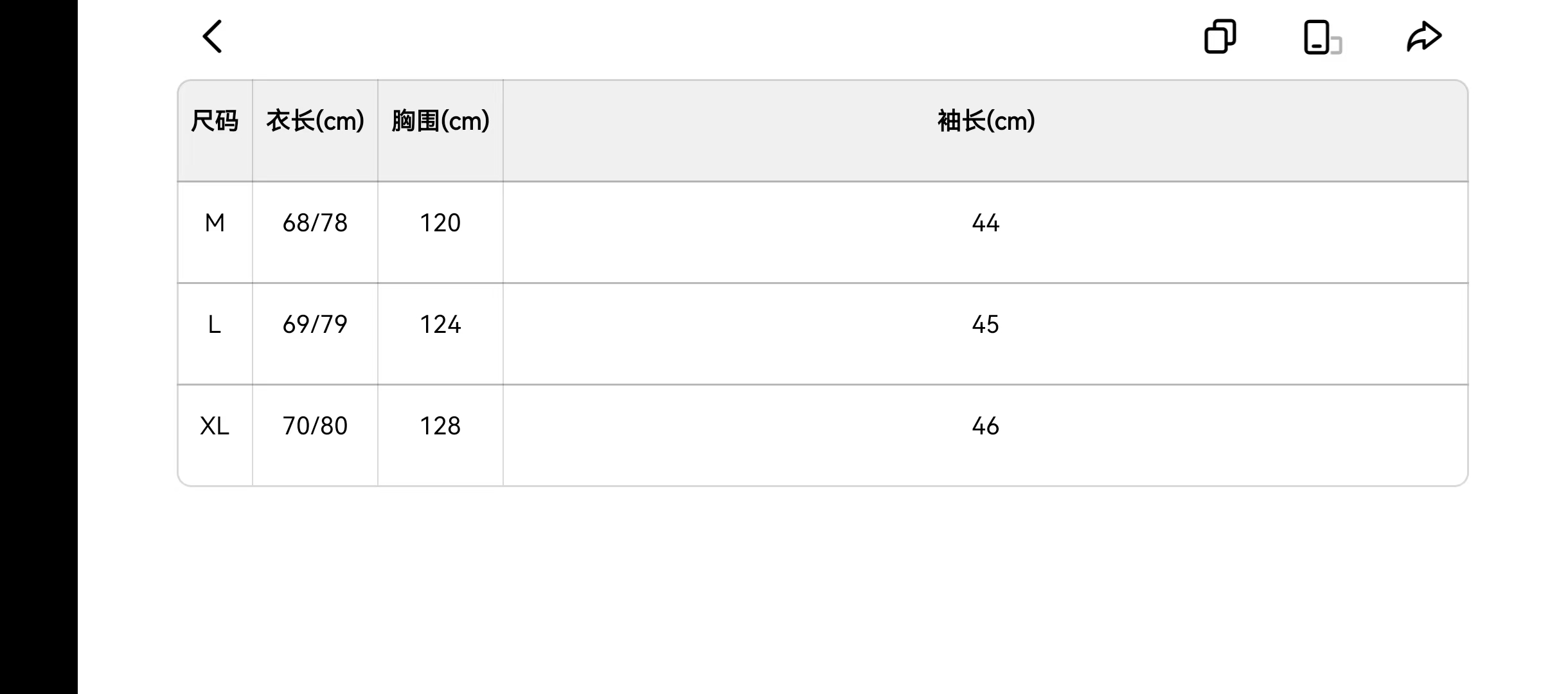Screen dimensions: 1568x694
Task: Tap the rotate screen device icon
Action: click(x=1323, y=37)
